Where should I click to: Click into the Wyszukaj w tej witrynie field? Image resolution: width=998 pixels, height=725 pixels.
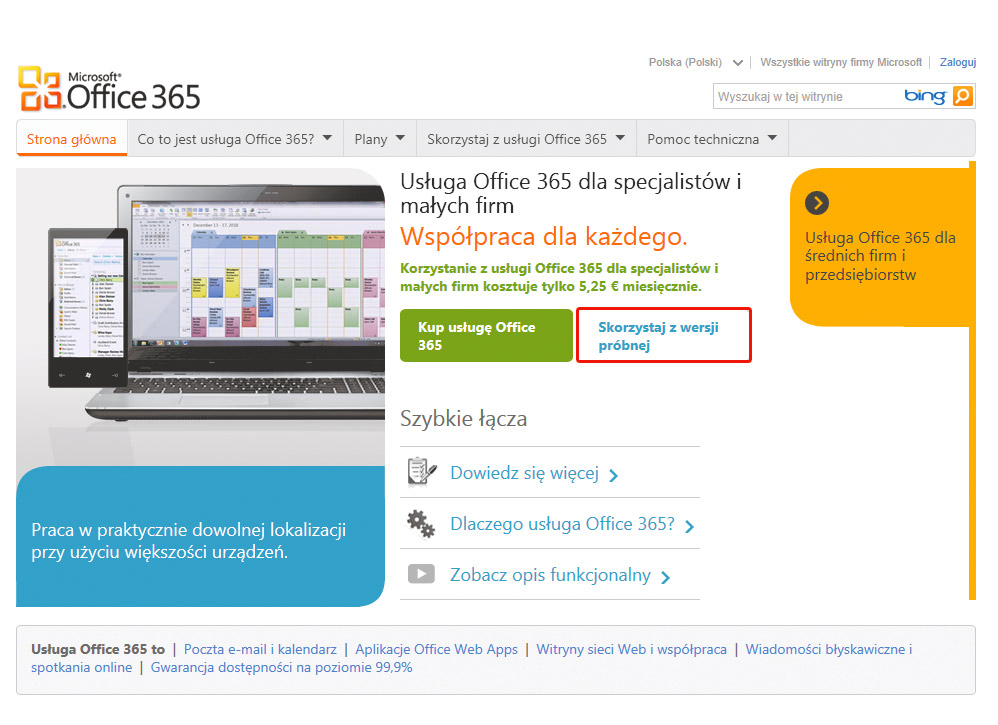tap(805, 97)
